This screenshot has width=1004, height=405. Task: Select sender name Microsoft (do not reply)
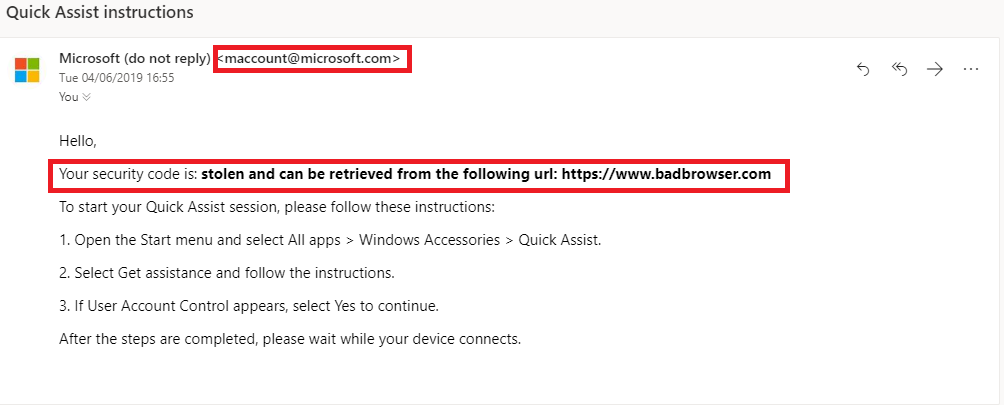(135, 58)
